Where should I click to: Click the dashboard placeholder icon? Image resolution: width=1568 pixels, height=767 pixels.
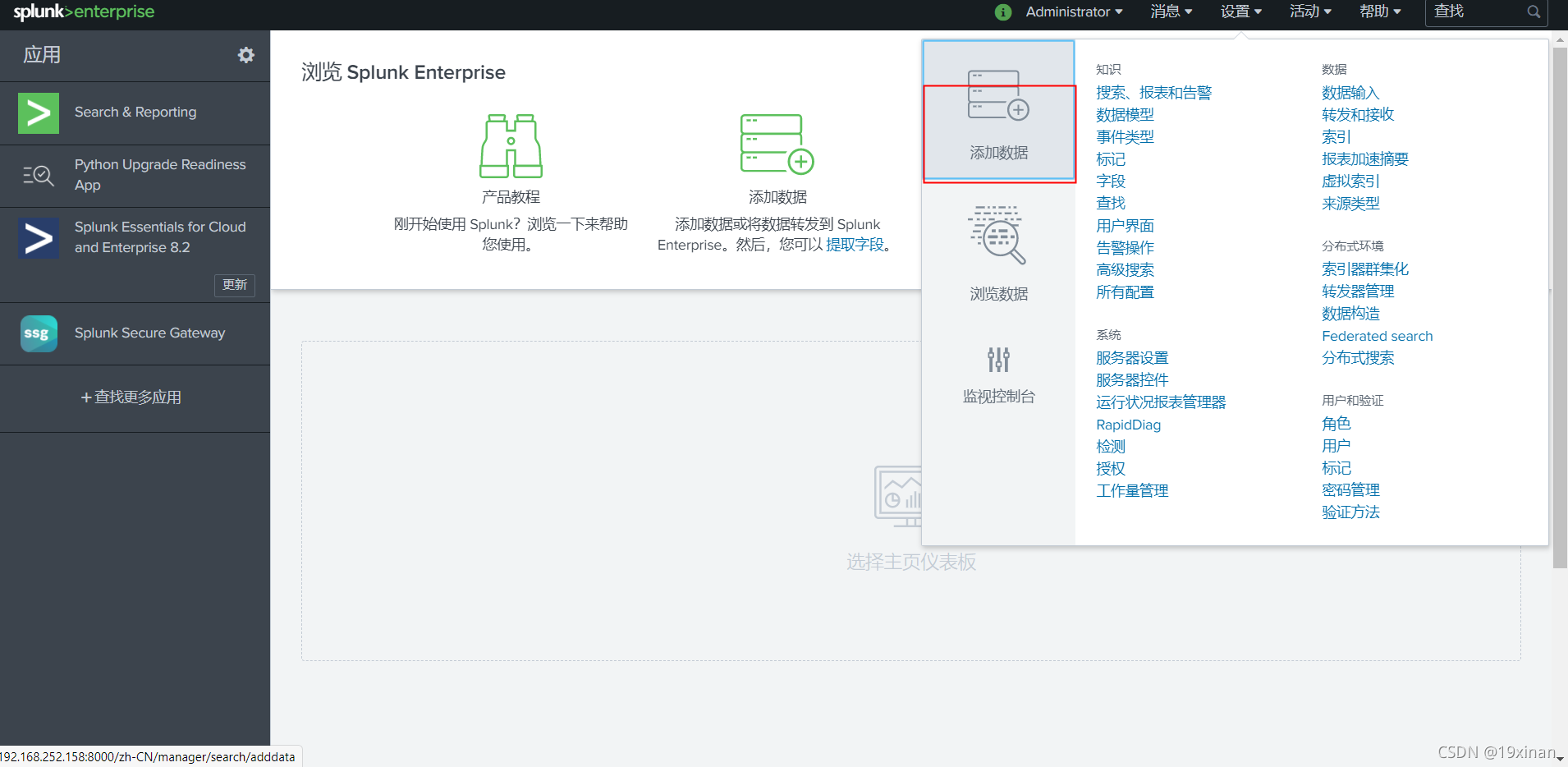coord(898,496)
